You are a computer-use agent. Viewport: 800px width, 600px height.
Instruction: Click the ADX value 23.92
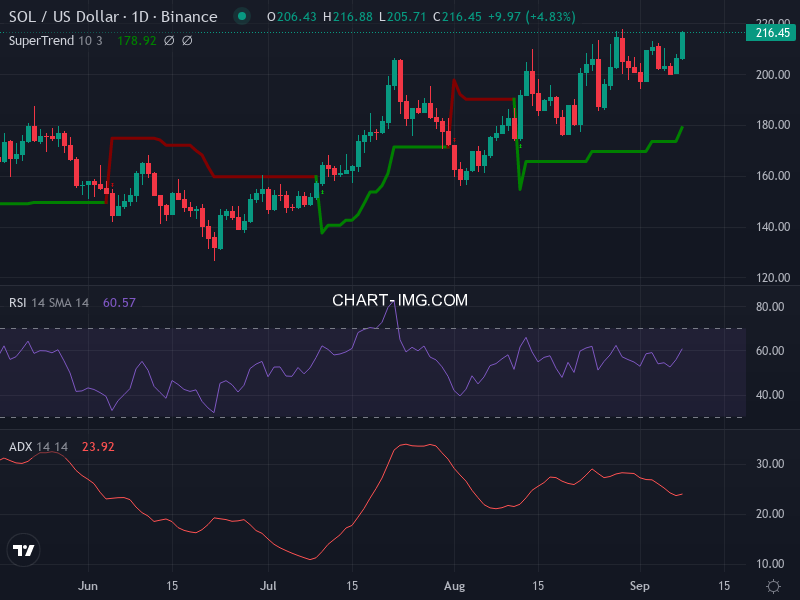[98, 447]
